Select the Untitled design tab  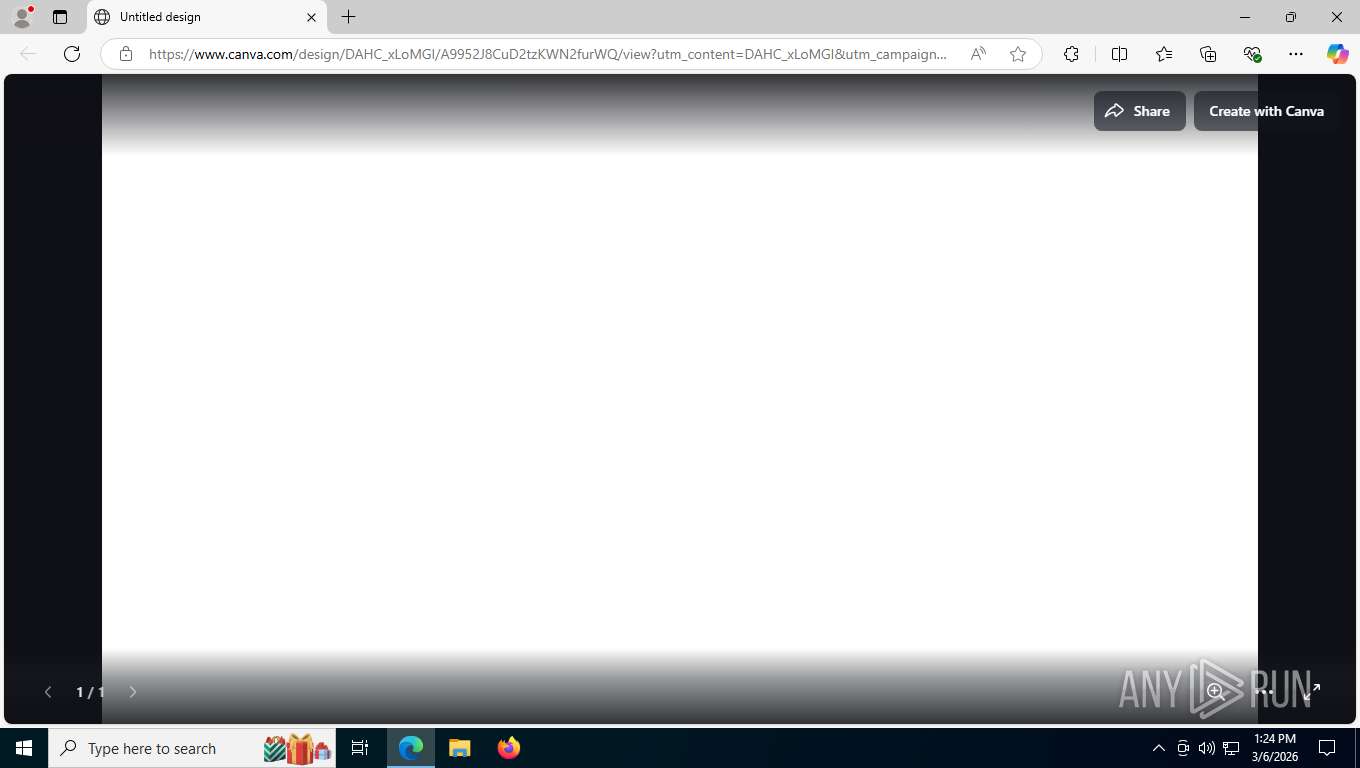(206, 17)
